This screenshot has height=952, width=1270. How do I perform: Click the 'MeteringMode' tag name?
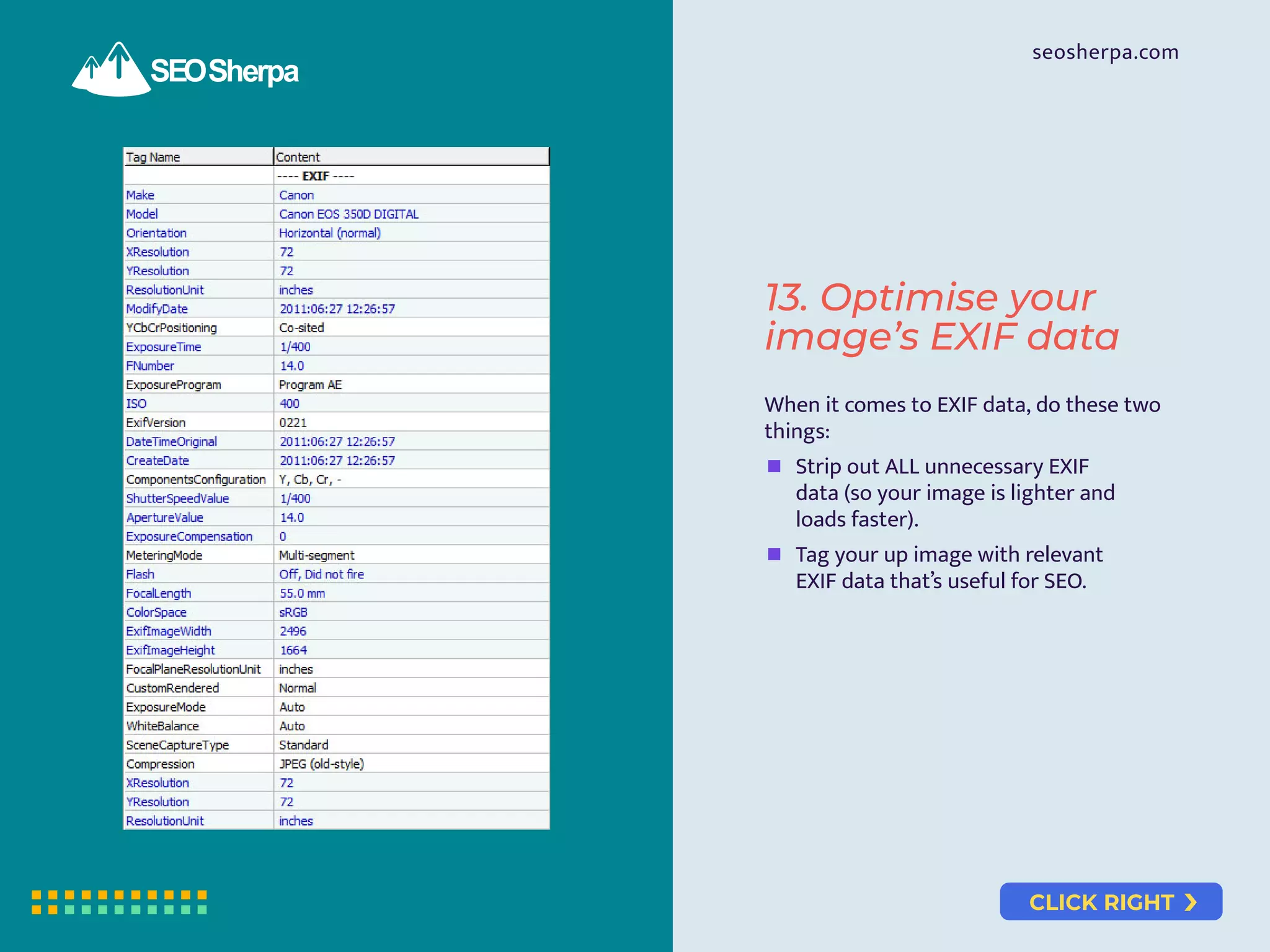pos(164,555)
